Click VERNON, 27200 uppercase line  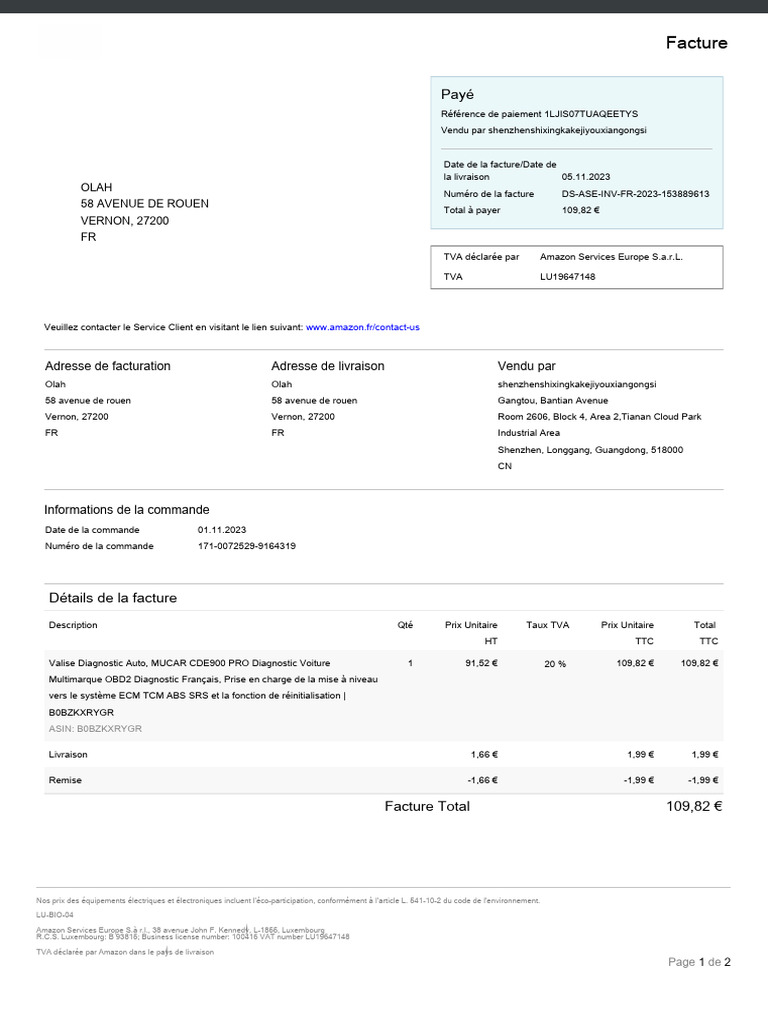(125, 221)
